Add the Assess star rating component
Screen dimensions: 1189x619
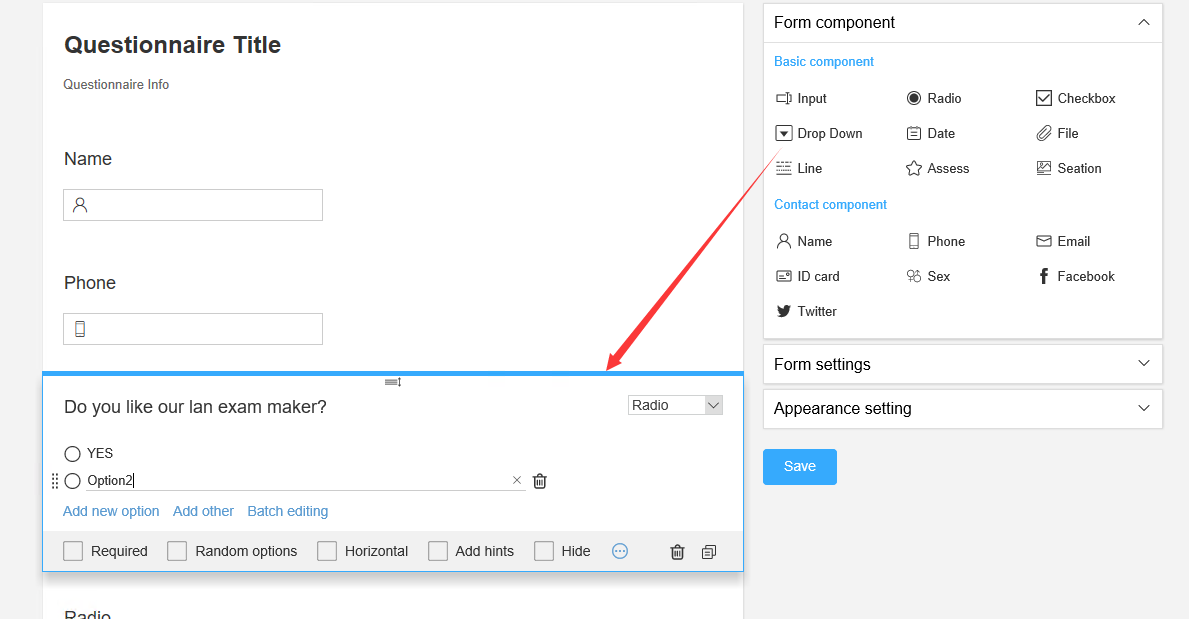937,168
